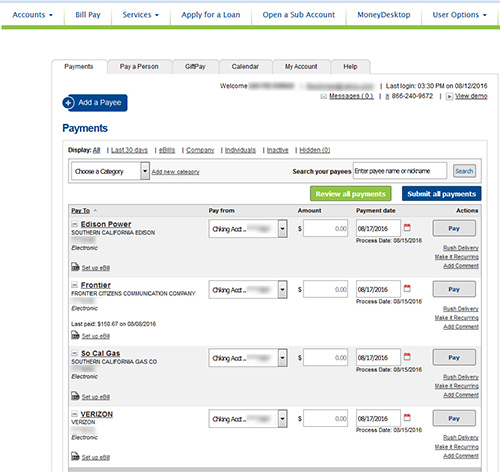Screen dimensions: 500x474
Task: Collapse the So Cal Gas payee row
Action: tap(74, 353)
